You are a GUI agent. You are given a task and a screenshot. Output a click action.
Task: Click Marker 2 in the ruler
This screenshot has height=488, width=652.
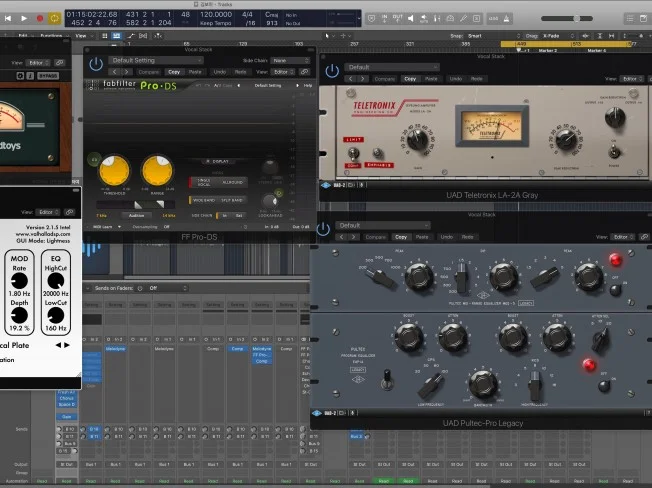pyautogui.click(x=548, y=50)
